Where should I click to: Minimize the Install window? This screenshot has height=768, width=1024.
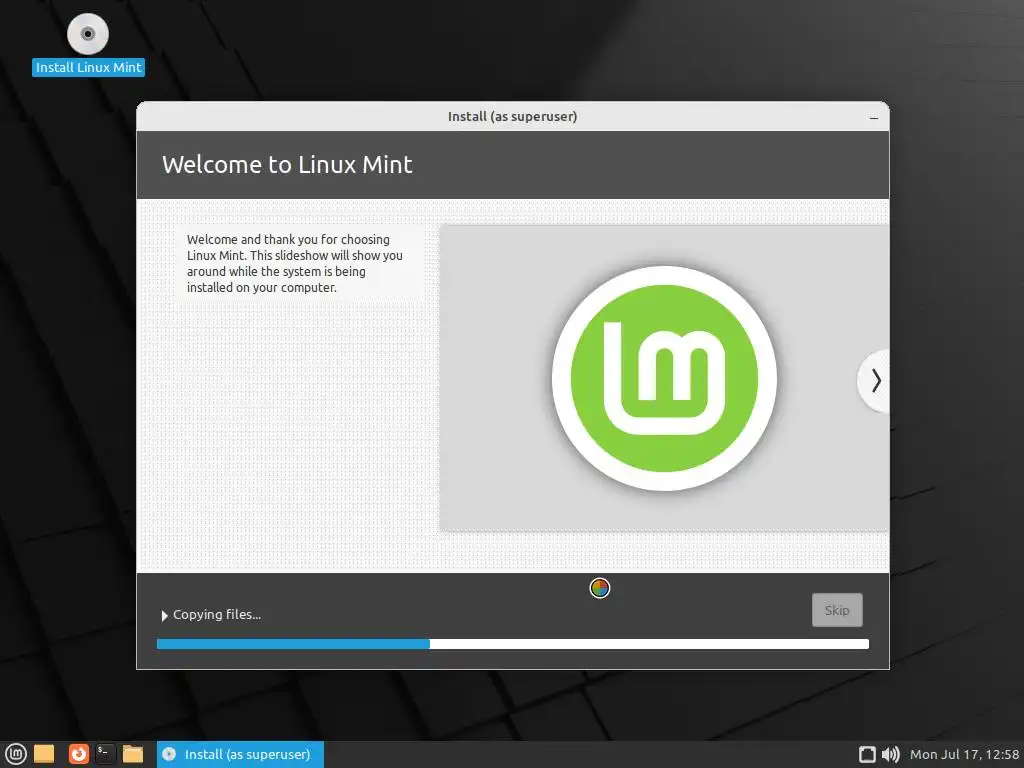pyautogui.click(x=874, y=118)
